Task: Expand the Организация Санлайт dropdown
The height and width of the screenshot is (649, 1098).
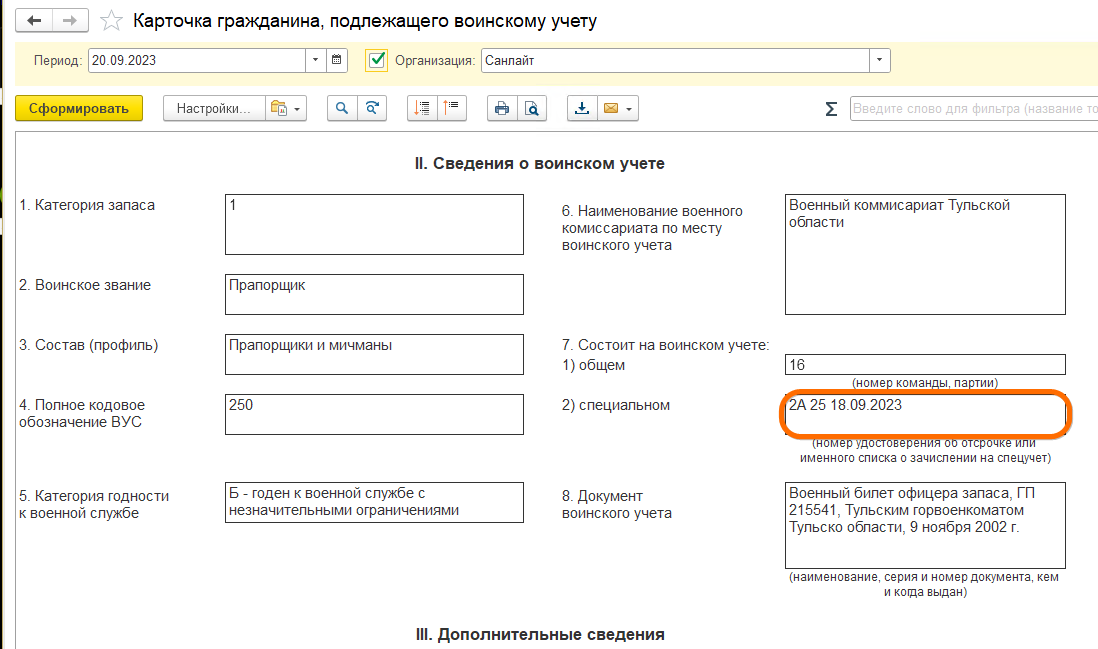Action: pyautogui.click(x=880, y=60)
